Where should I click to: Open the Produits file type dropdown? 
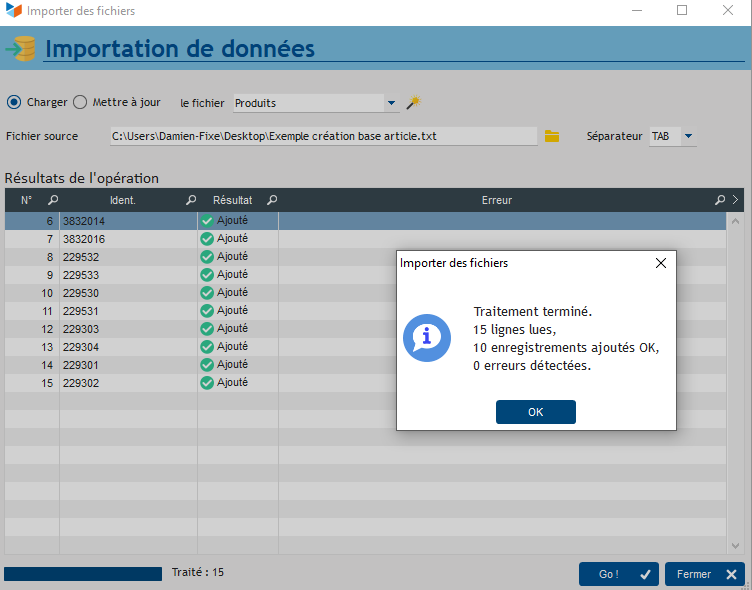tap(391, 103)
